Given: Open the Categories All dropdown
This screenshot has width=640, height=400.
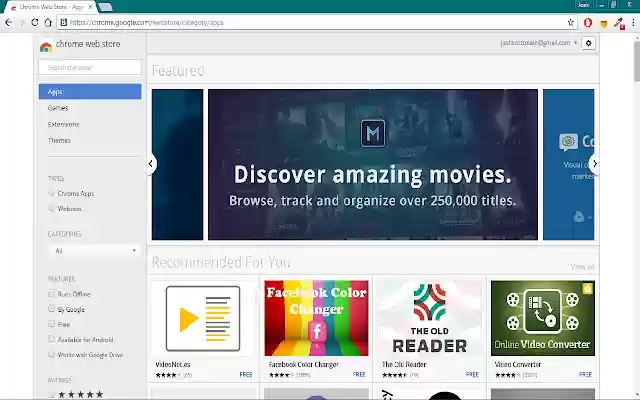Looking at the screenshot, I should coord(95,251).
